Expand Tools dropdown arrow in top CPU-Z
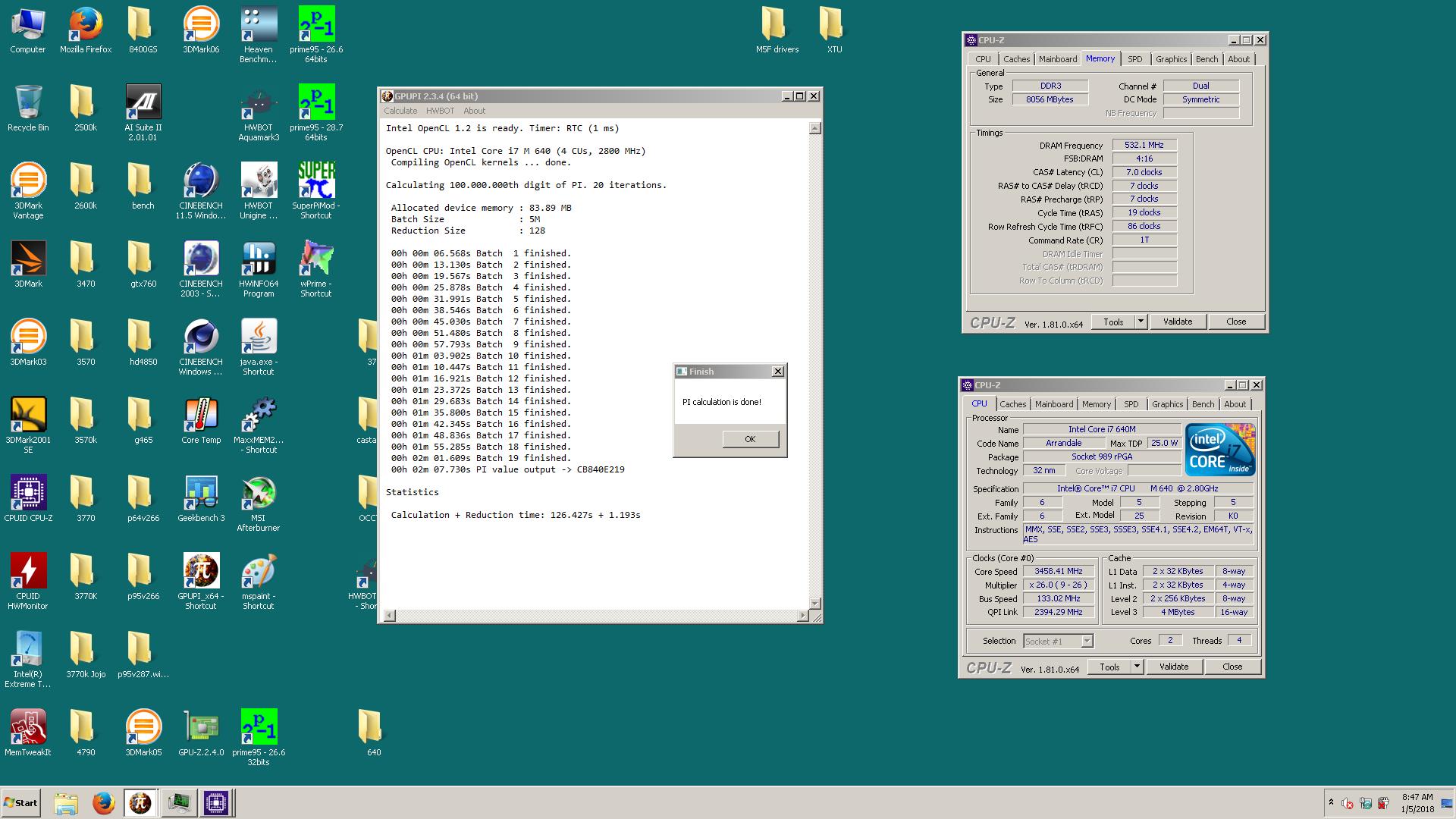The width and height of the screenshot is (1456, 819). click(1140, 322)
